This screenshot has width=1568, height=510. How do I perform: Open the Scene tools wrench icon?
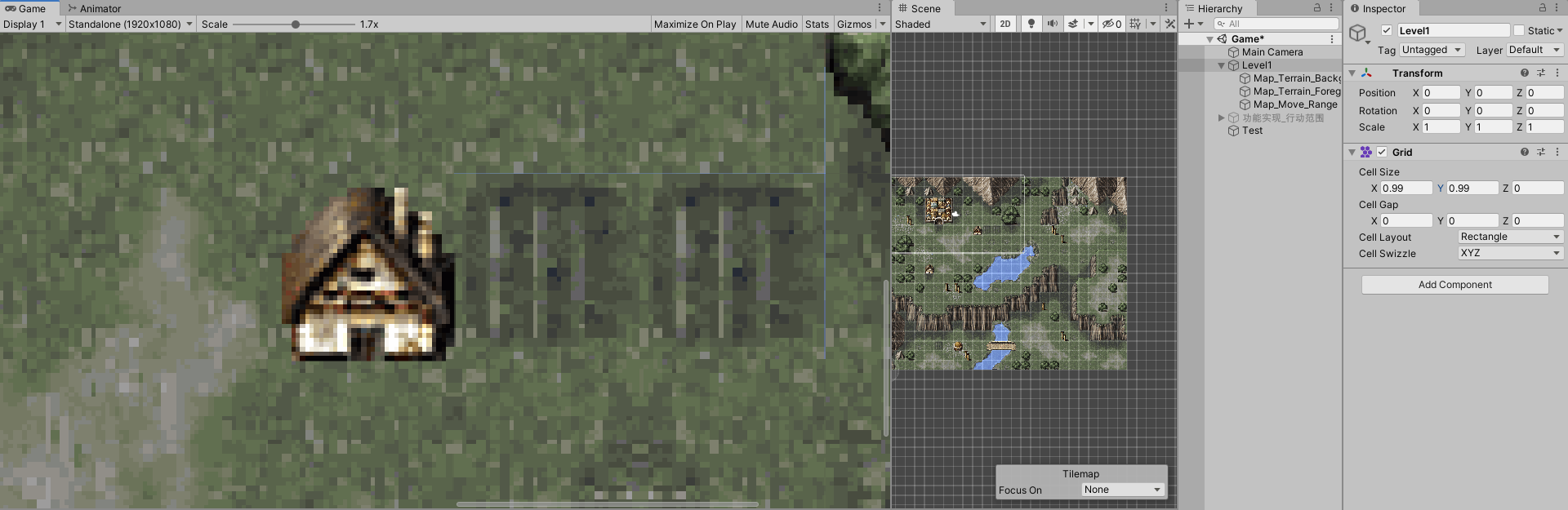[x=1169, y=24]
